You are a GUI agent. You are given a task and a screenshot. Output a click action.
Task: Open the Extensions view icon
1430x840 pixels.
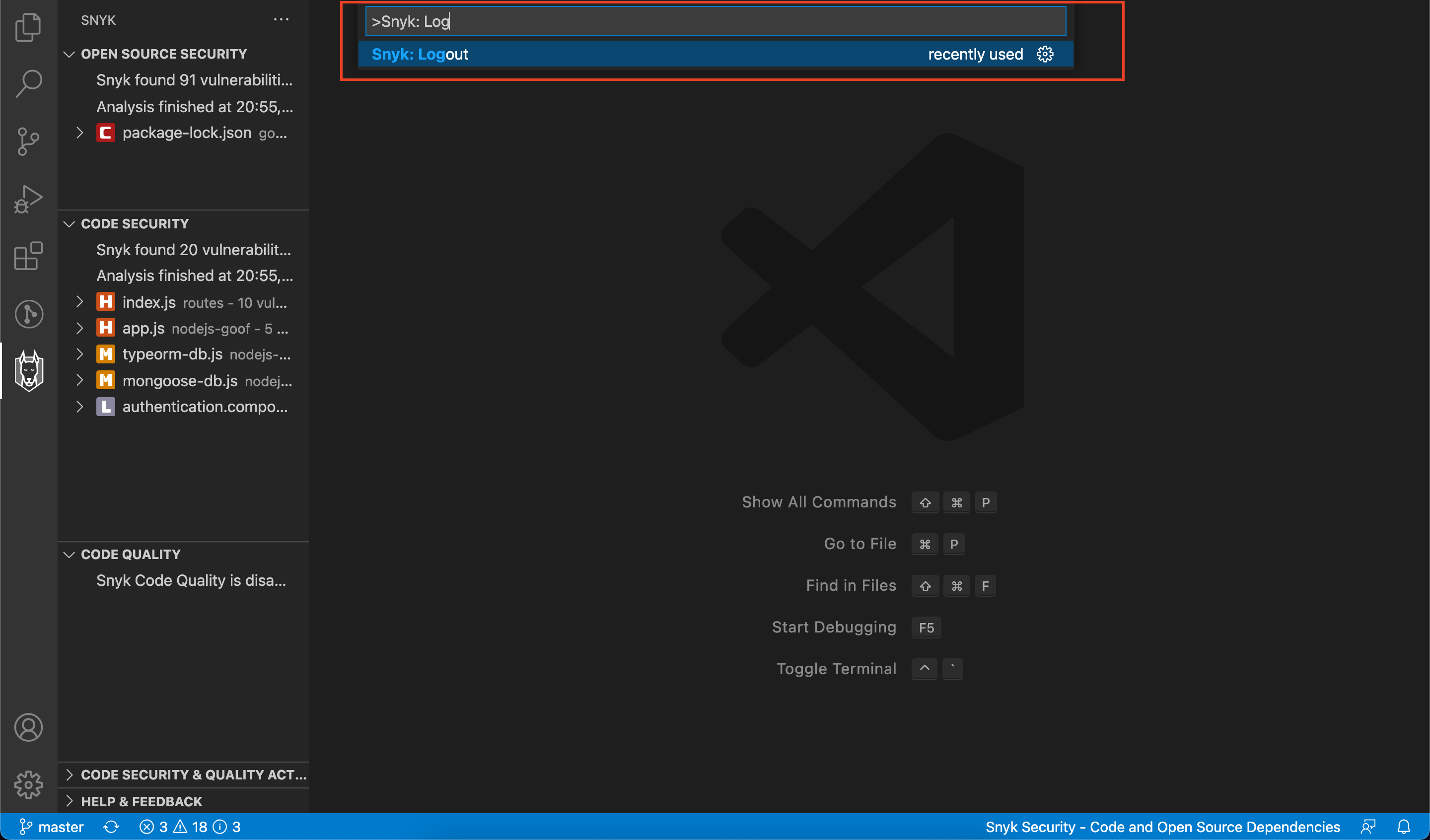point(28,256)
